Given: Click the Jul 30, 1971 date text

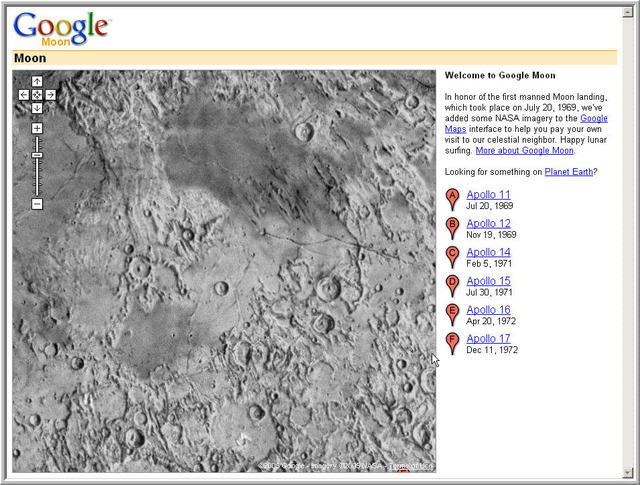Looking at the screenshot, I should tap(489, 292).
